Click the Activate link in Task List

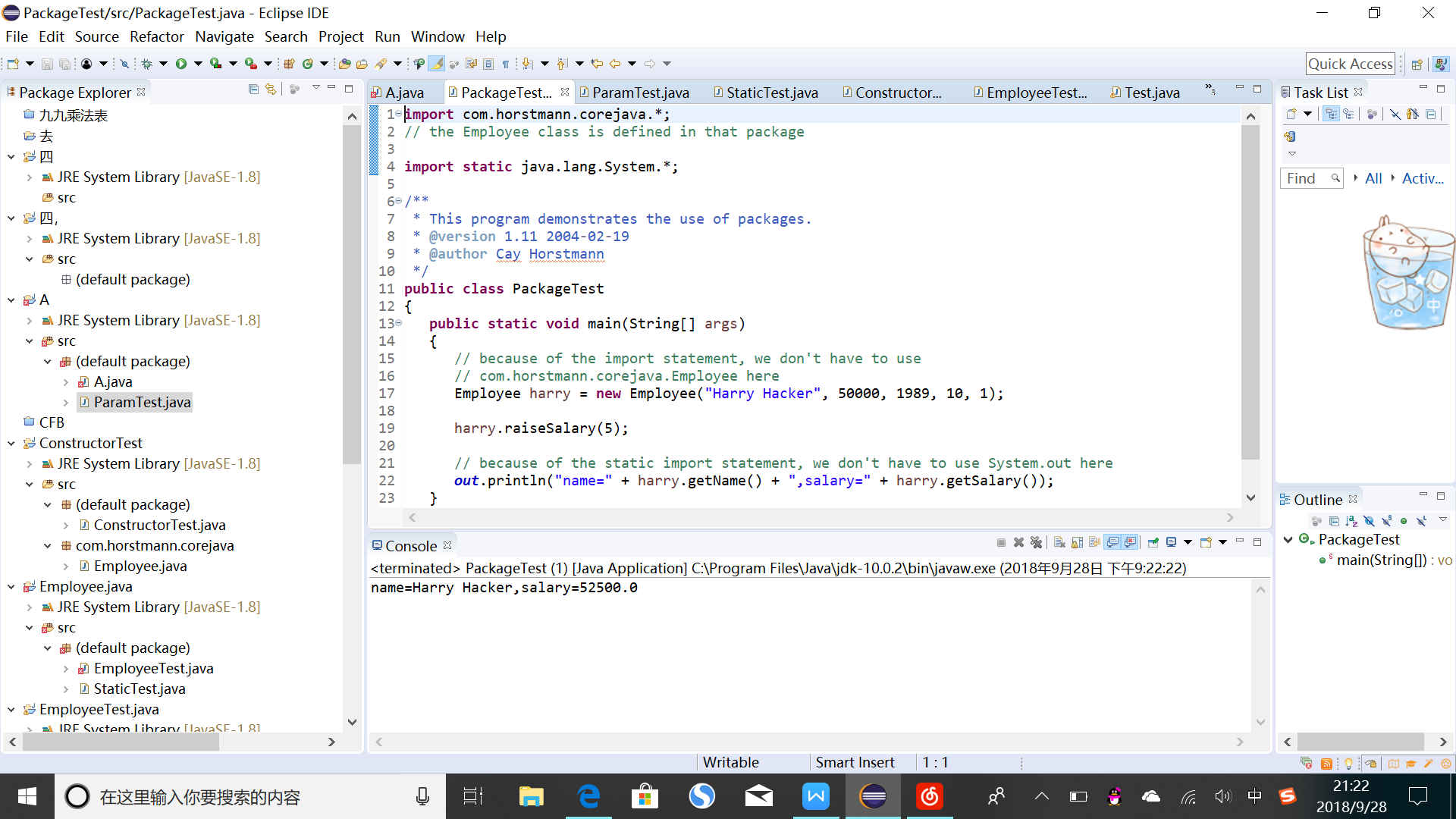[1423, 178]
